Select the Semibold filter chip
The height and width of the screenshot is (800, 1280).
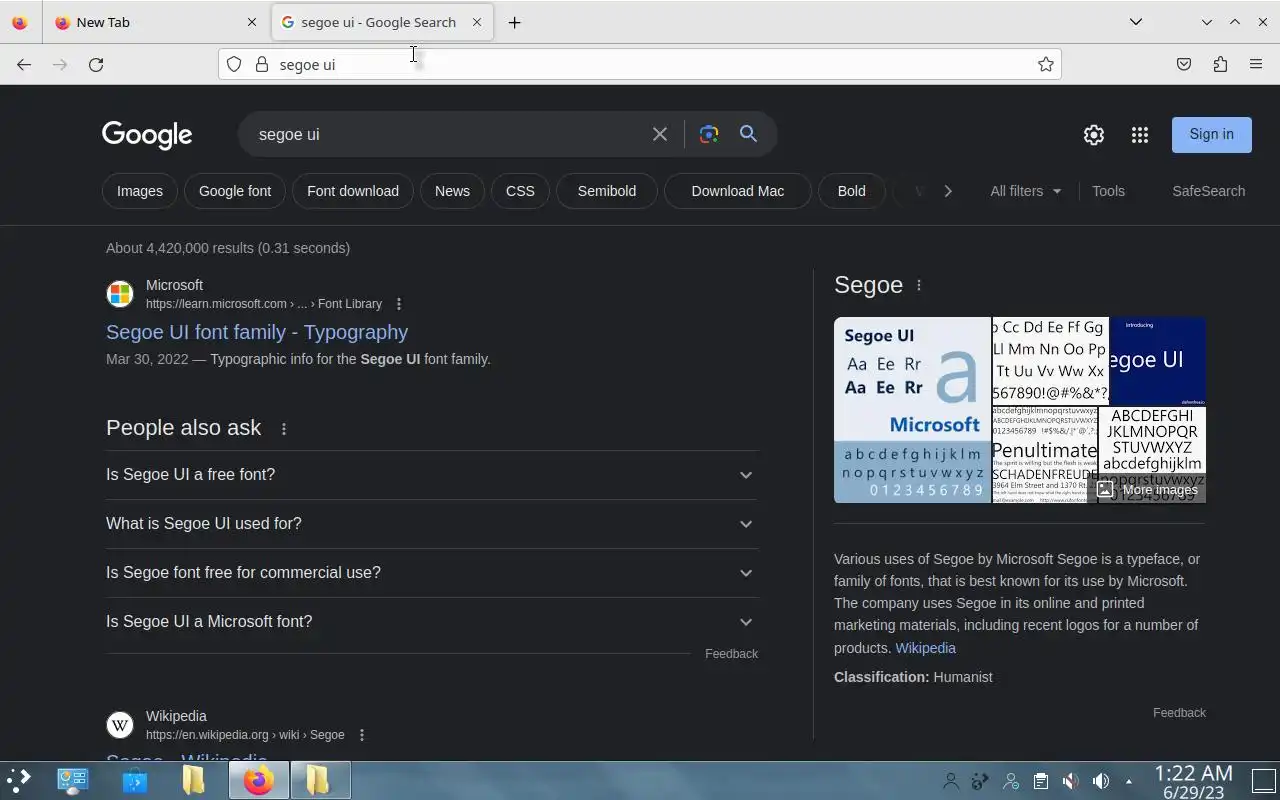click(x=607, y=191)
